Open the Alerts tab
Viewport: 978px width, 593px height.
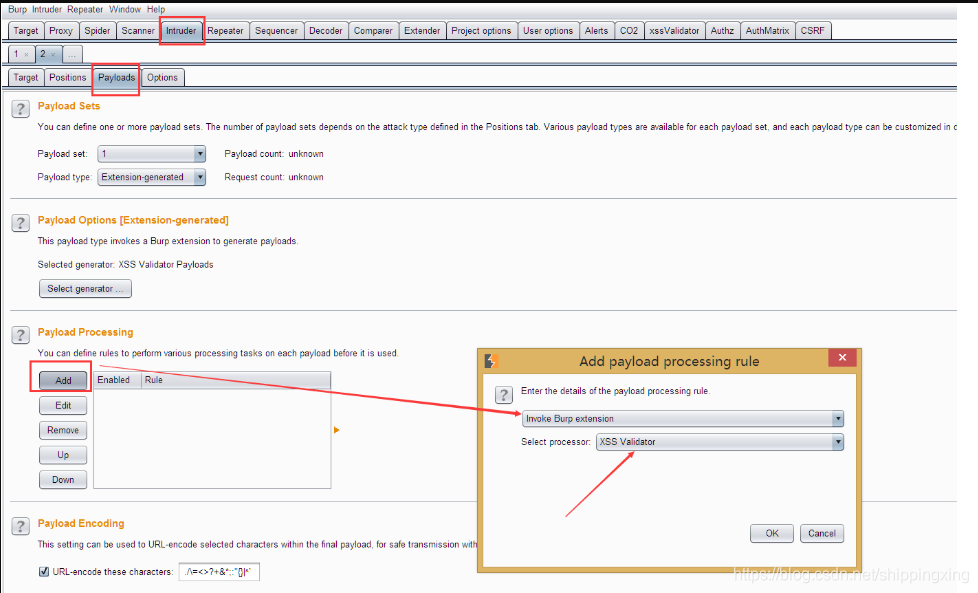click(596, 31)
